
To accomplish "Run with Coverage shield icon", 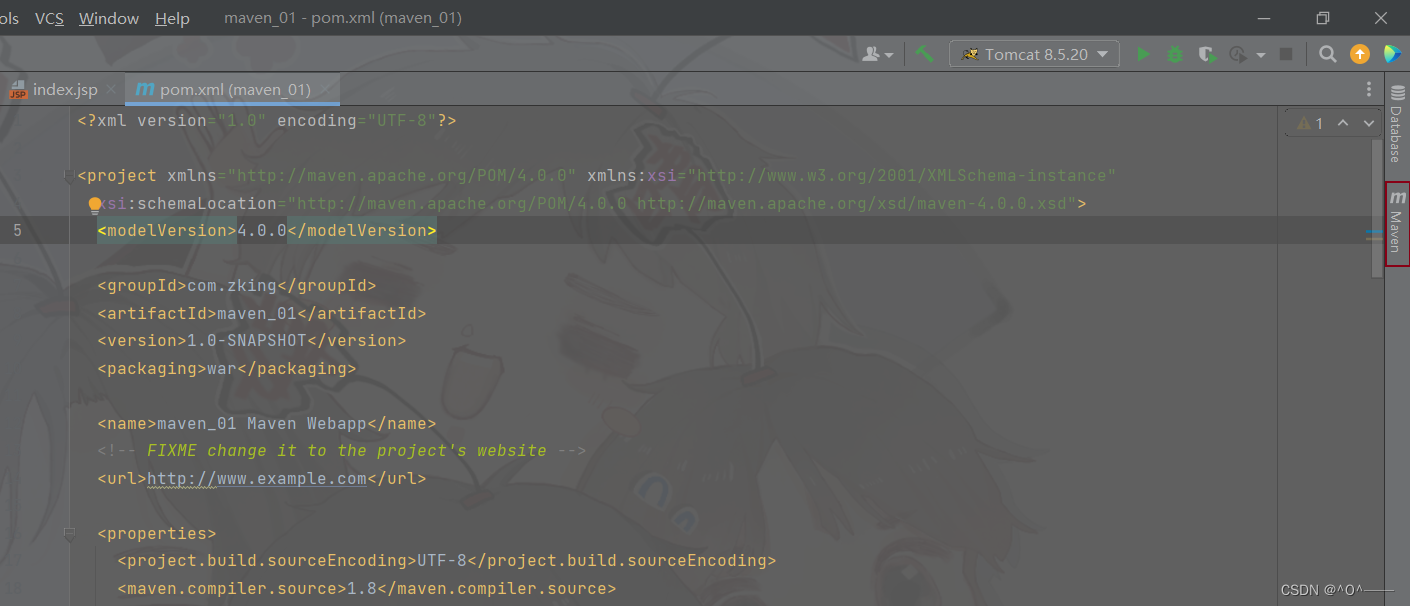I will tap(1207, 54).
